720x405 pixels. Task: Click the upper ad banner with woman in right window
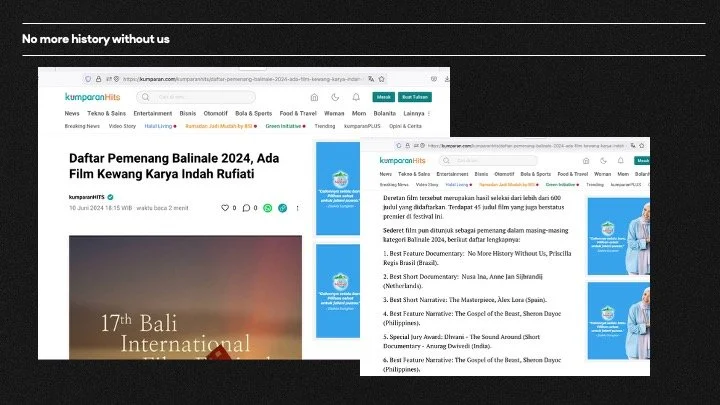pos(619,236)
